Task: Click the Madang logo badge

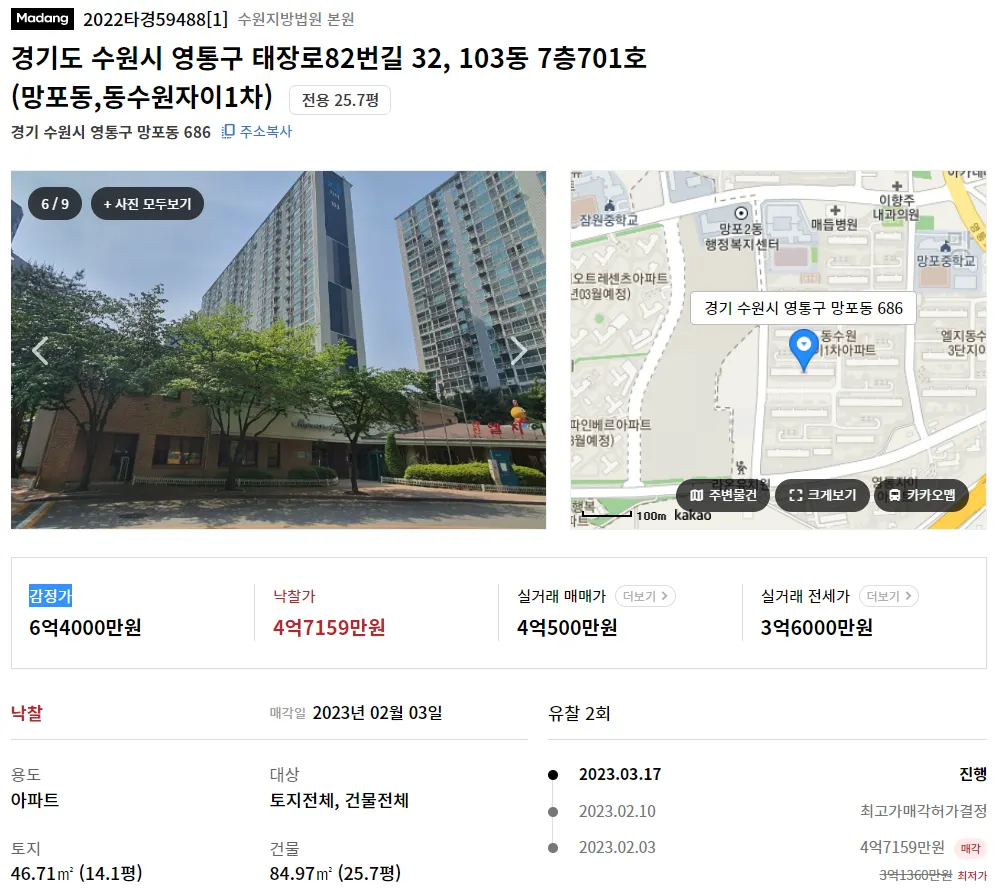Action: click(x=42, y=19)
